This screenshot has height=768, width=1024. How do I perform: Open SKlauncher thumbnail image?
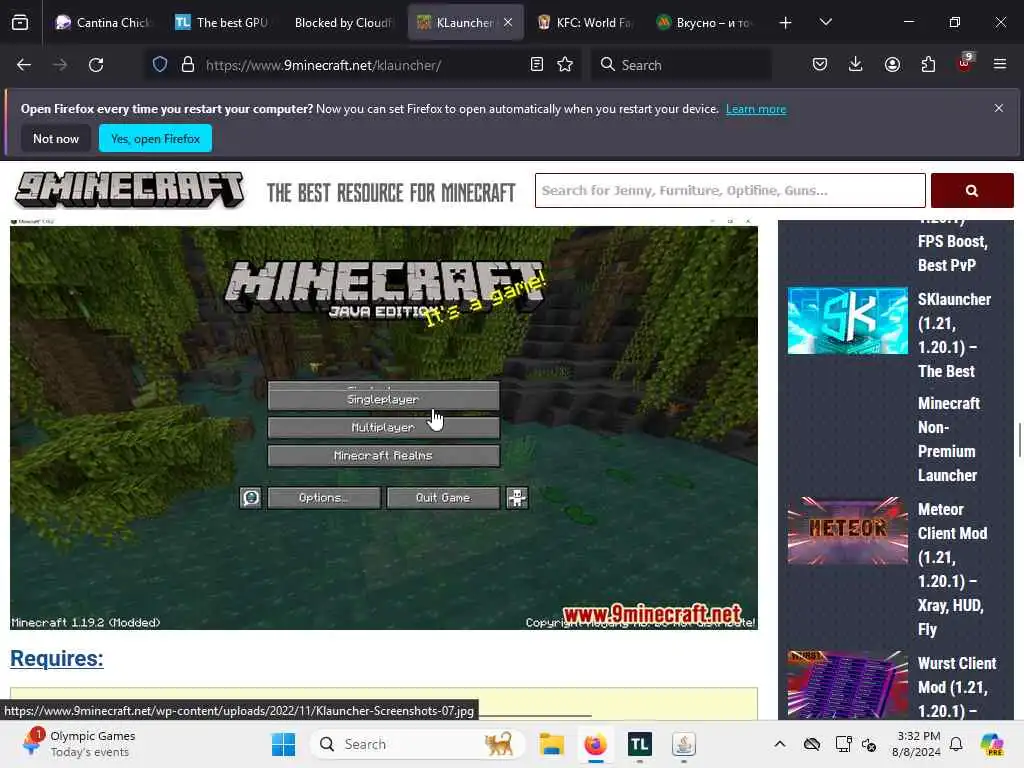coord(848,321)
